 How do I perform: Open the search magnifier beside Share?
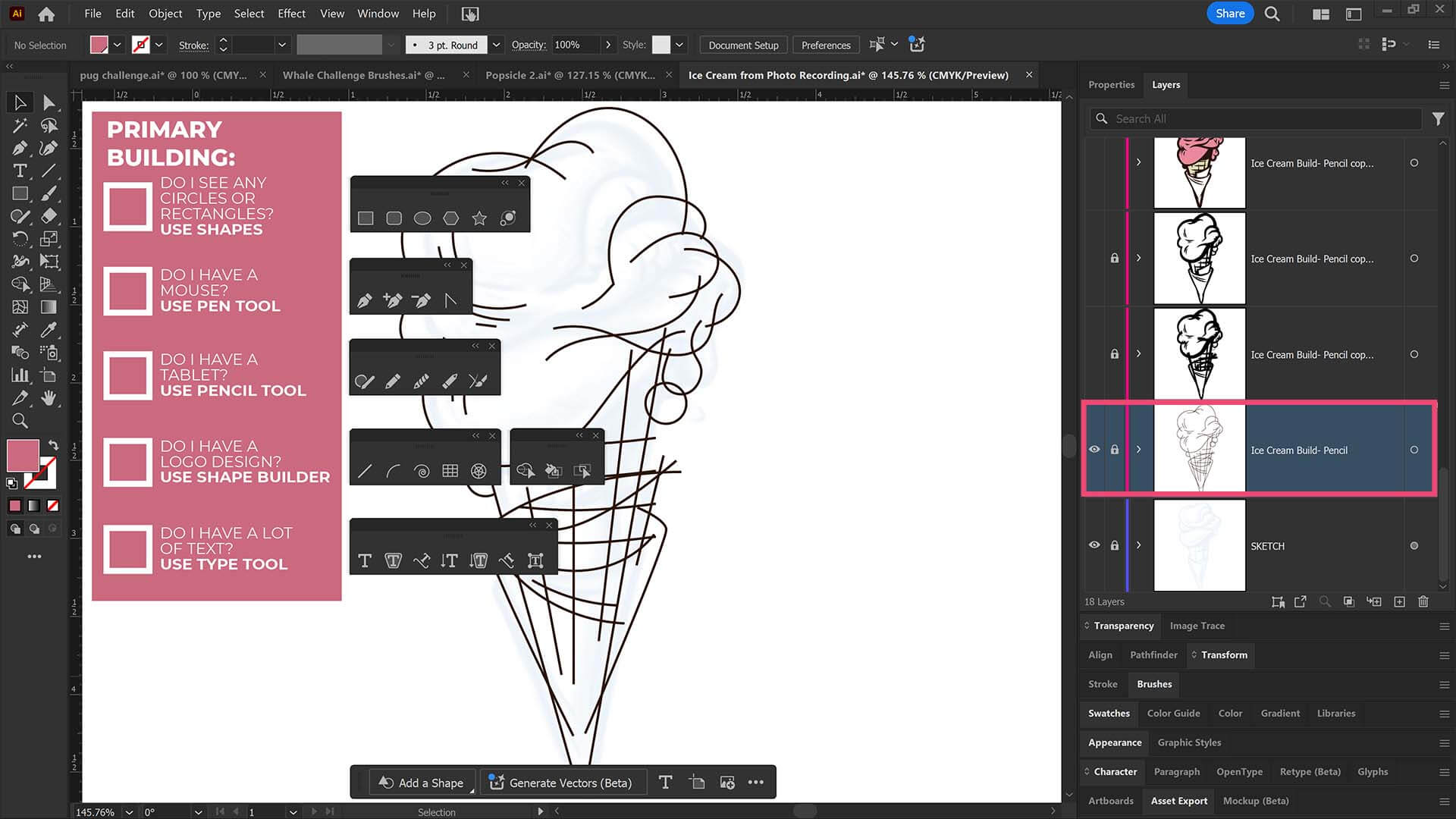pos(1272,14)
